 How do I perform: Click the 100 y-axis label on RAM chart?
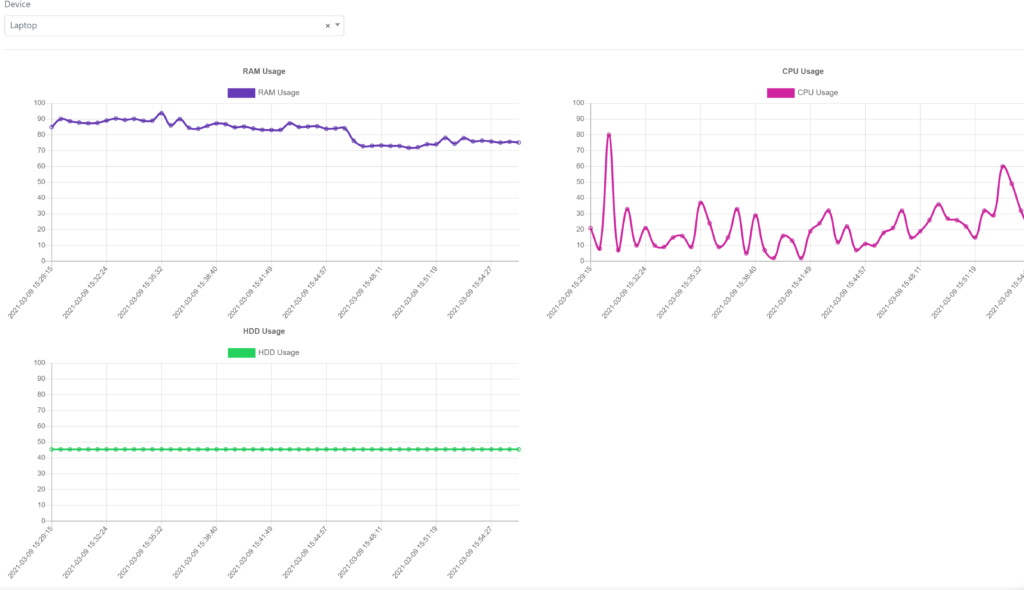pyautogui.click(x=40, y=103)
